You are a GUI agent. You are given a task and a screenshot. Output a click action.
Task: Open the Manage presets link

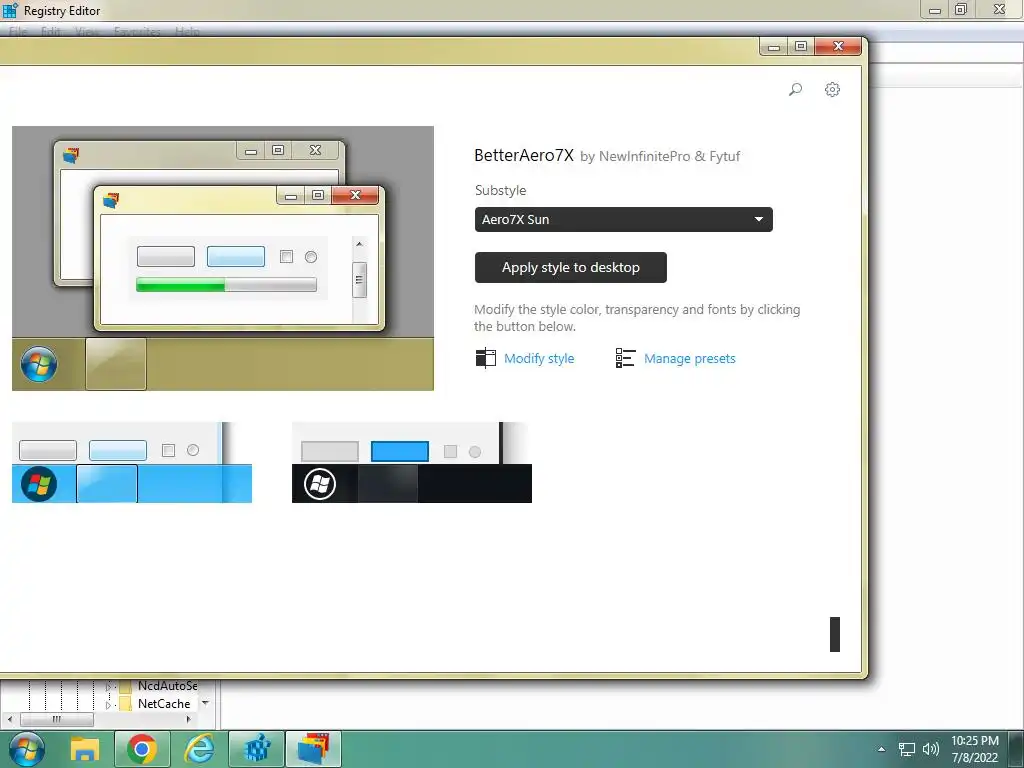(x=690, y=359)
